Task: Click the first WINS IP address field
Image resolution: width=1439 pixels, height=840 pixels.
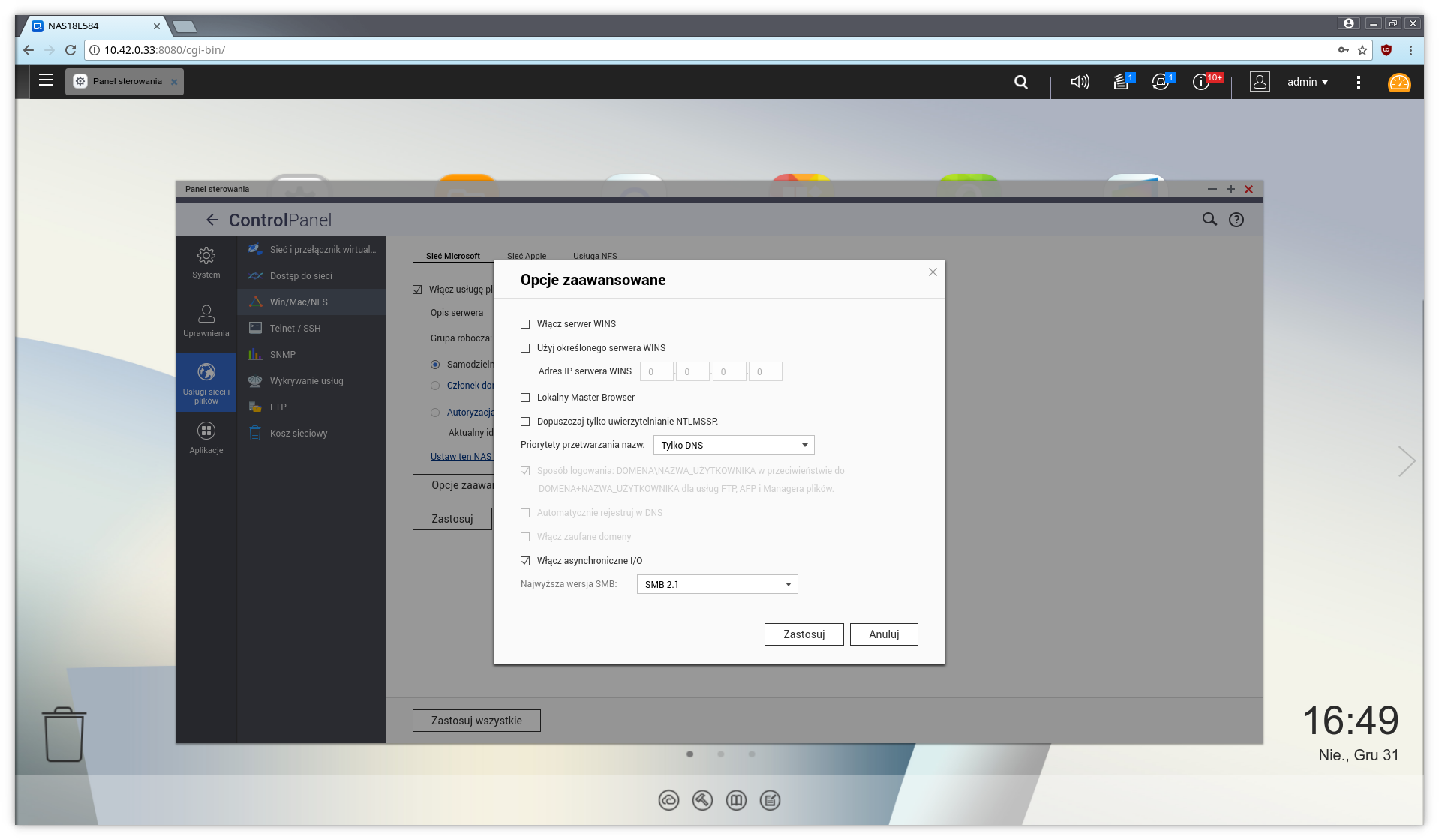Action: (x=656, y=371)
